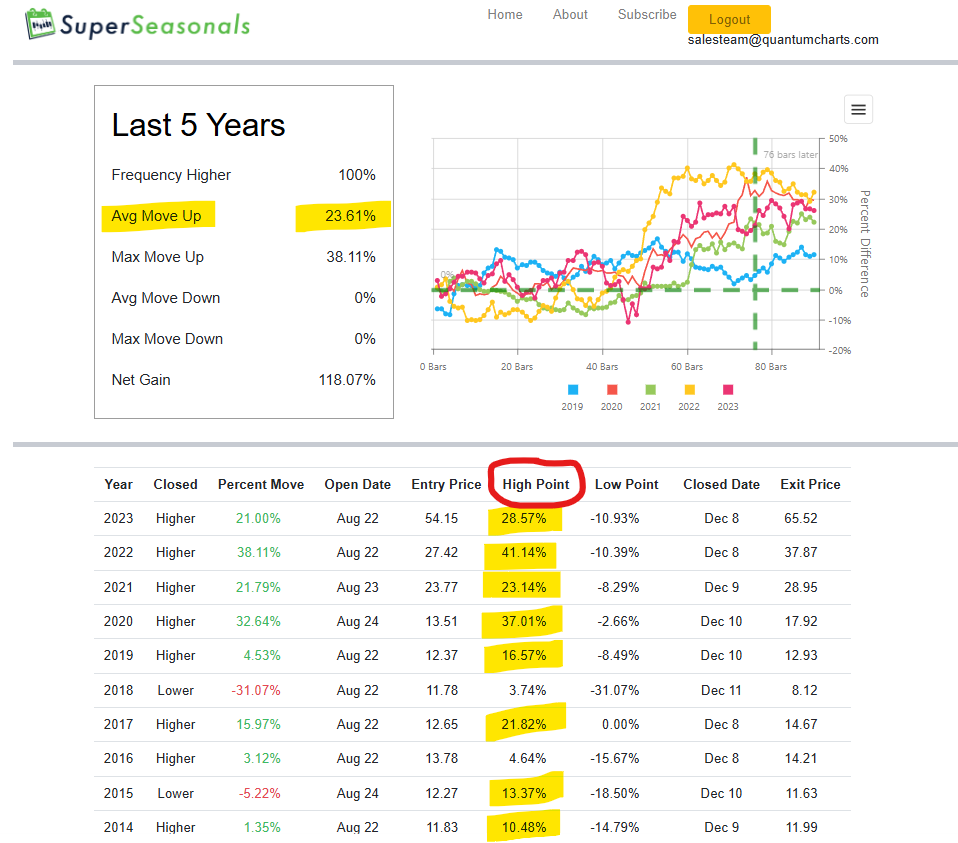Screen dimensions: 958x843
Task: Click the 2015 year cell
Action: point(119,794)
